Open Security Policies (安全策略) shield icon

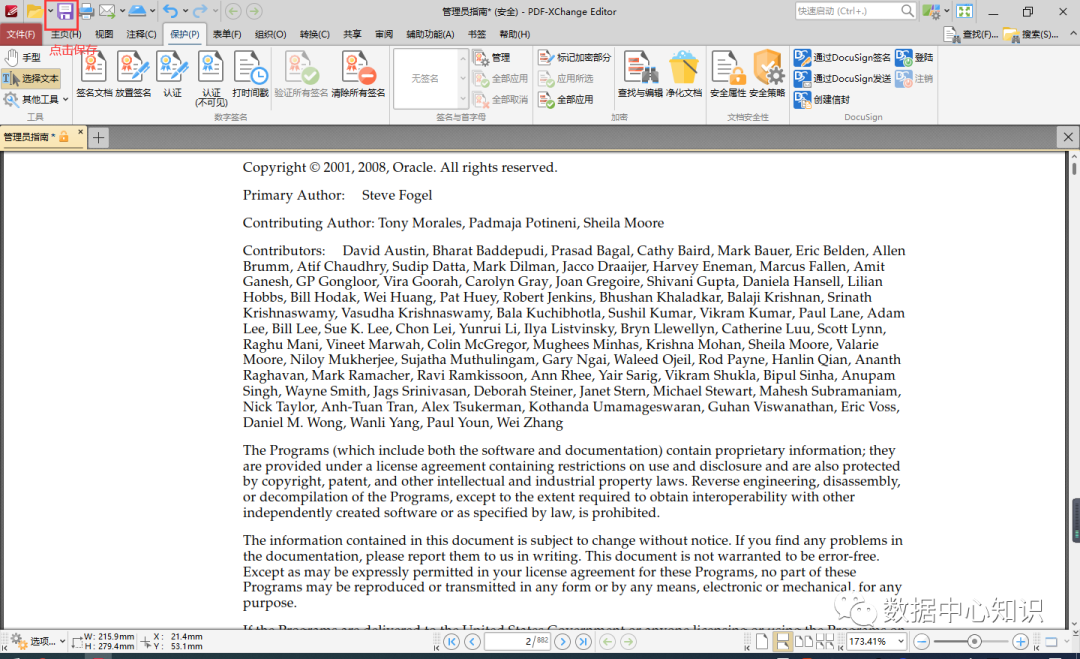[x=767, y=74]
